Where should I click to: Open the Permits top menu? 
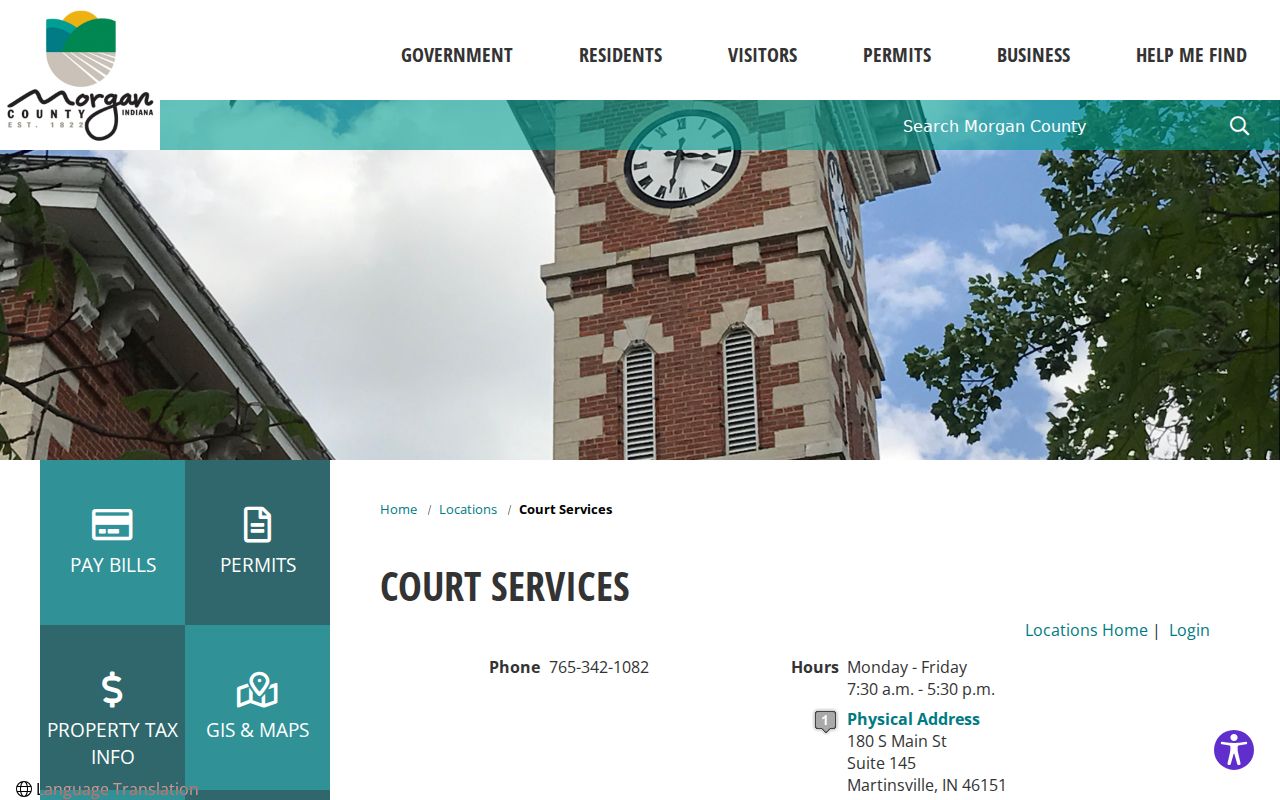[897, 56]
